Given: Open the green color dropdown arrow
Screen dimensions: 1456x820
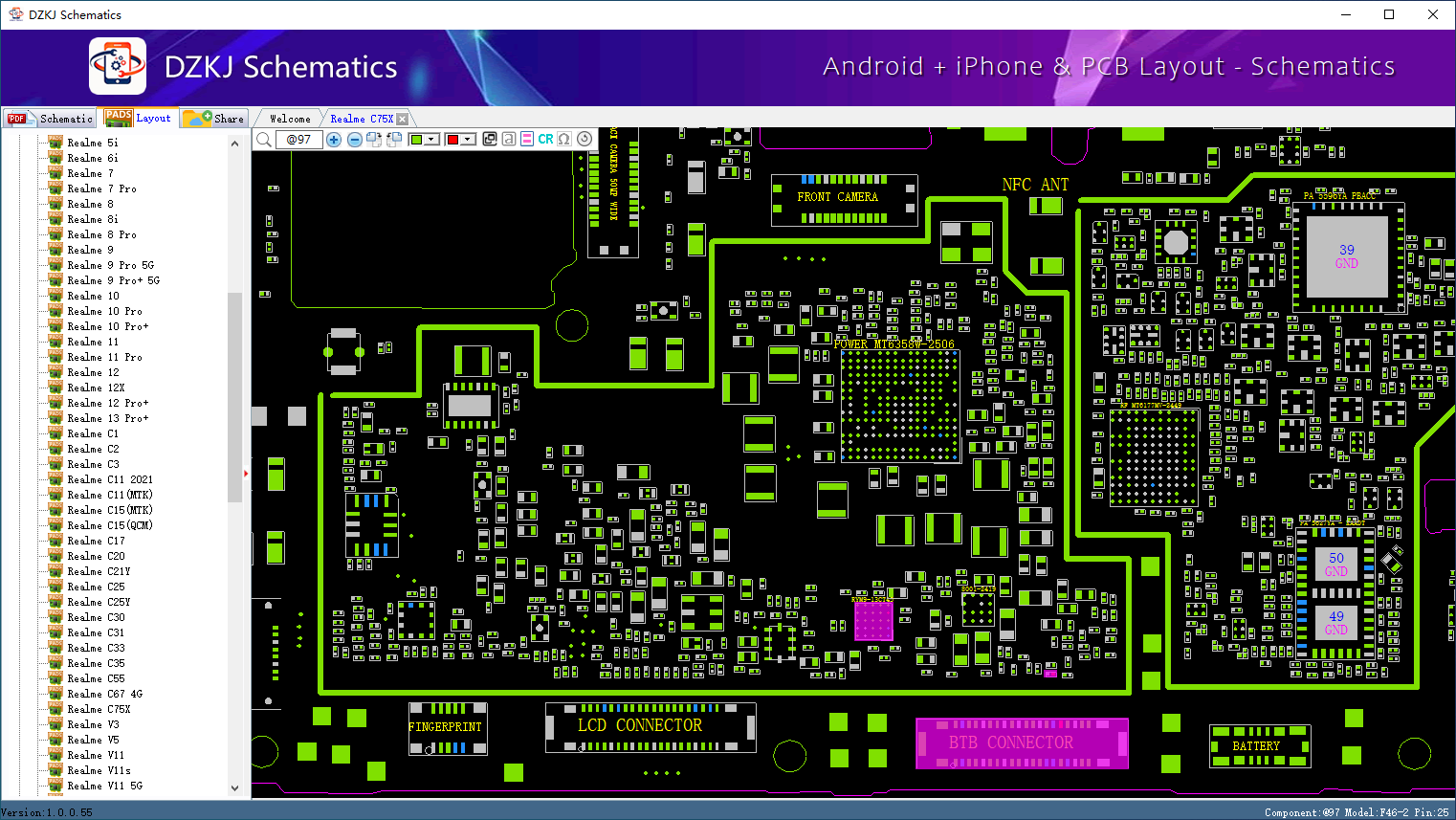Looking at the screenshot, I should click(x=431, y=140).
